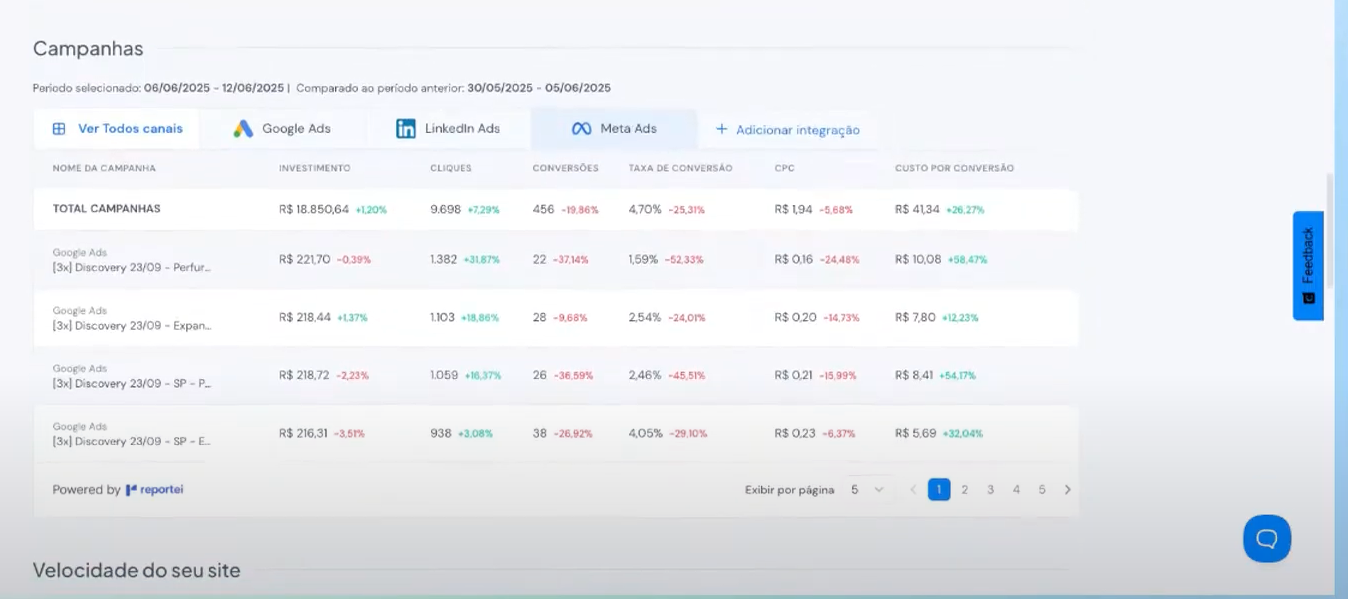Jump to pagination page 5
Screen dimensions: 1348x599
(1041, 490)
